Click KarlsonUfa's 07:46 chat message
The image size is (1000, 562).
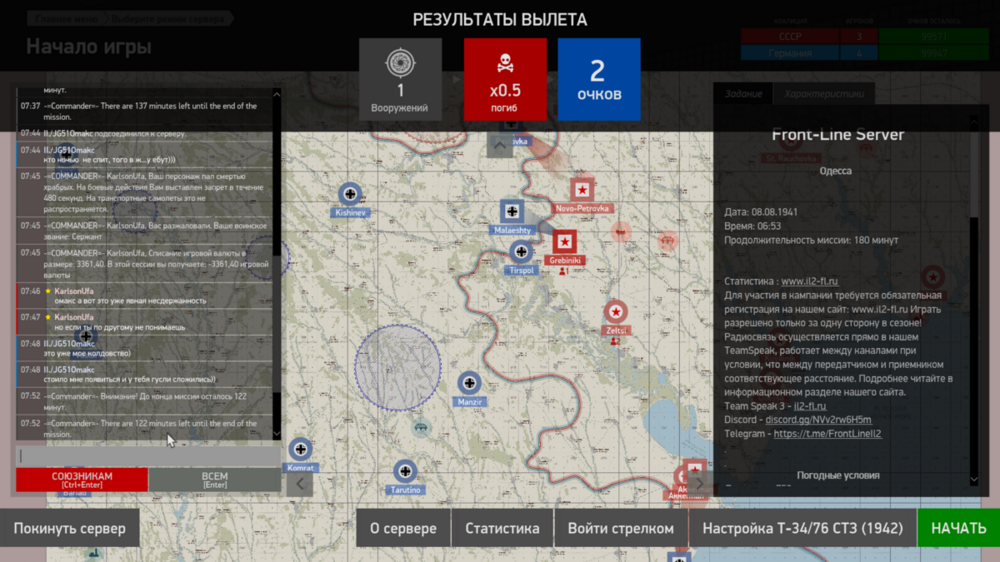tap(145, 296)
